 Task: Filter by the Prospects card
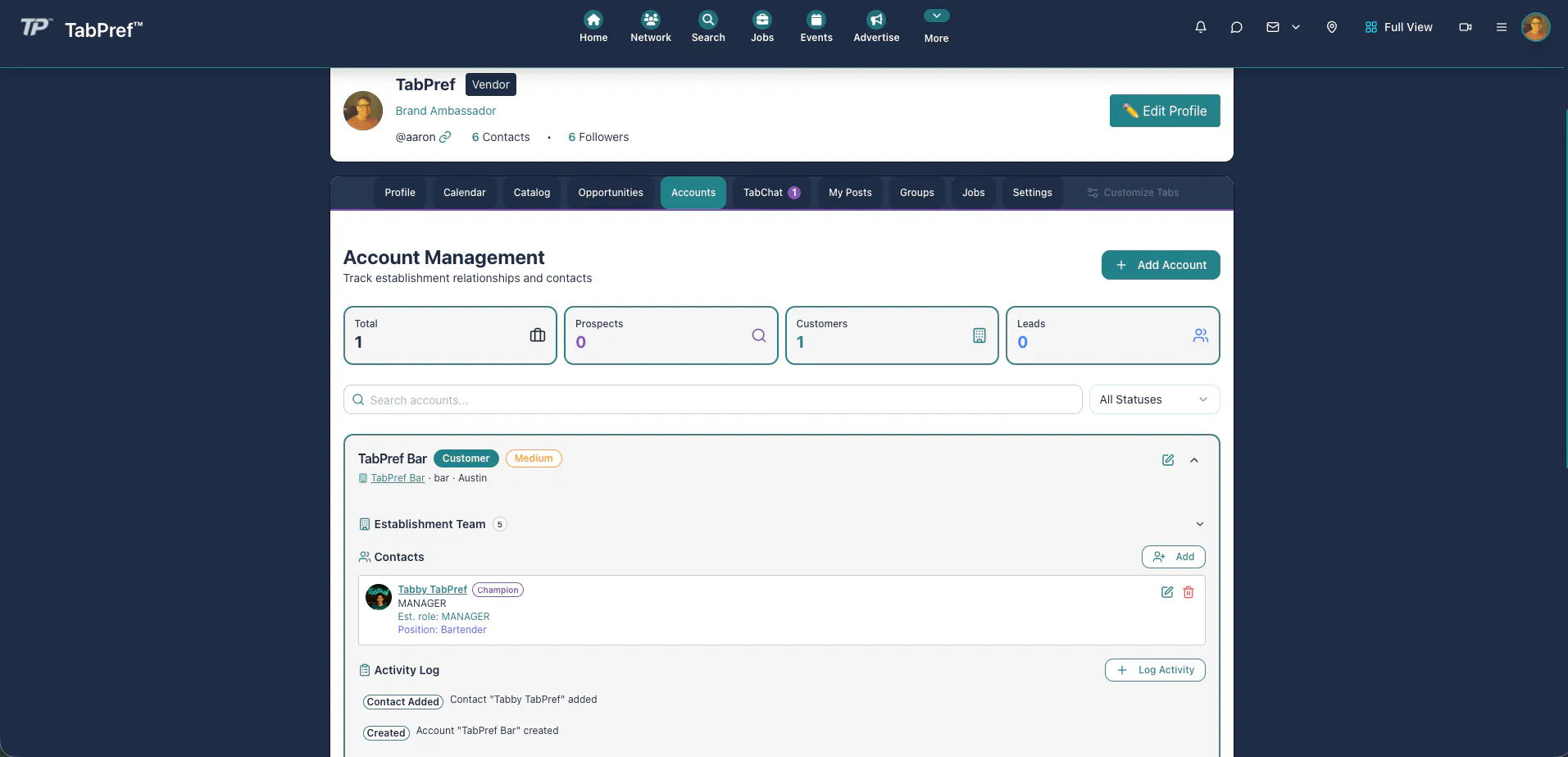tap(671, 335)
